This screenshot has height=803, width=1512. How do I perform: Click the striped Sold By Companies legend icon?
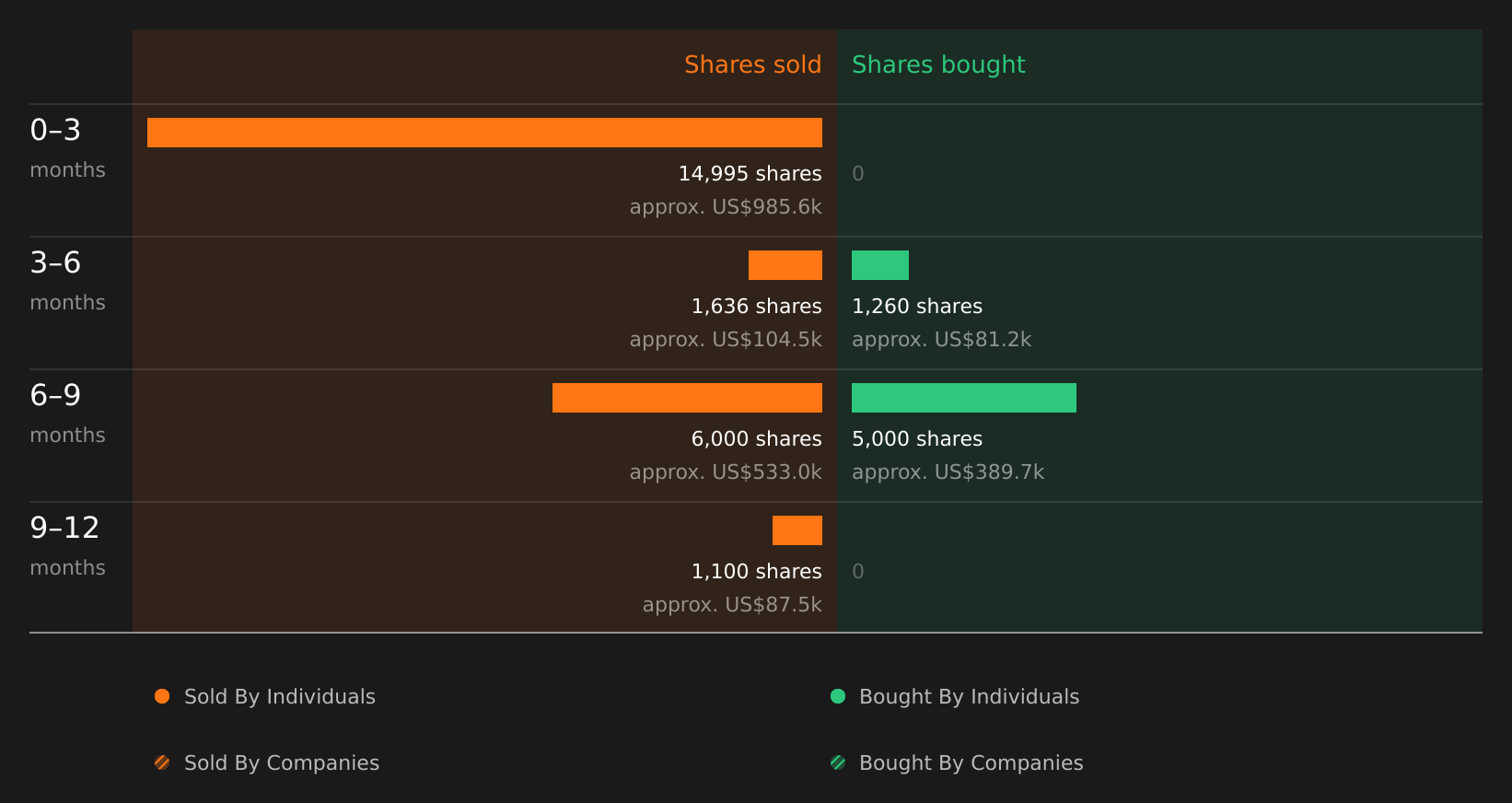click(162, 762)
